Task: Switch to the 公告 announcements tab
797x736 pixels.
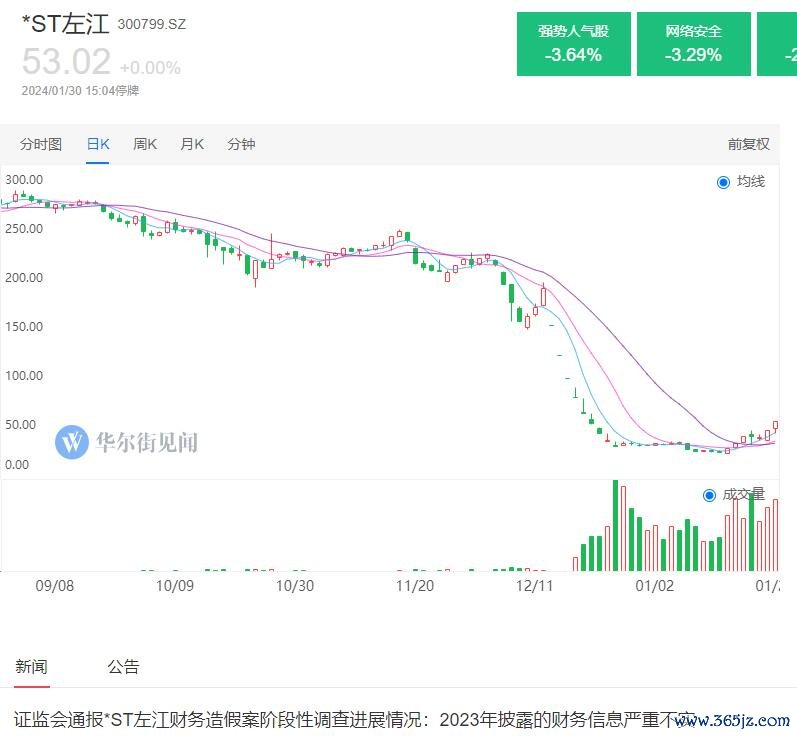Action: [x=123, y=666]
